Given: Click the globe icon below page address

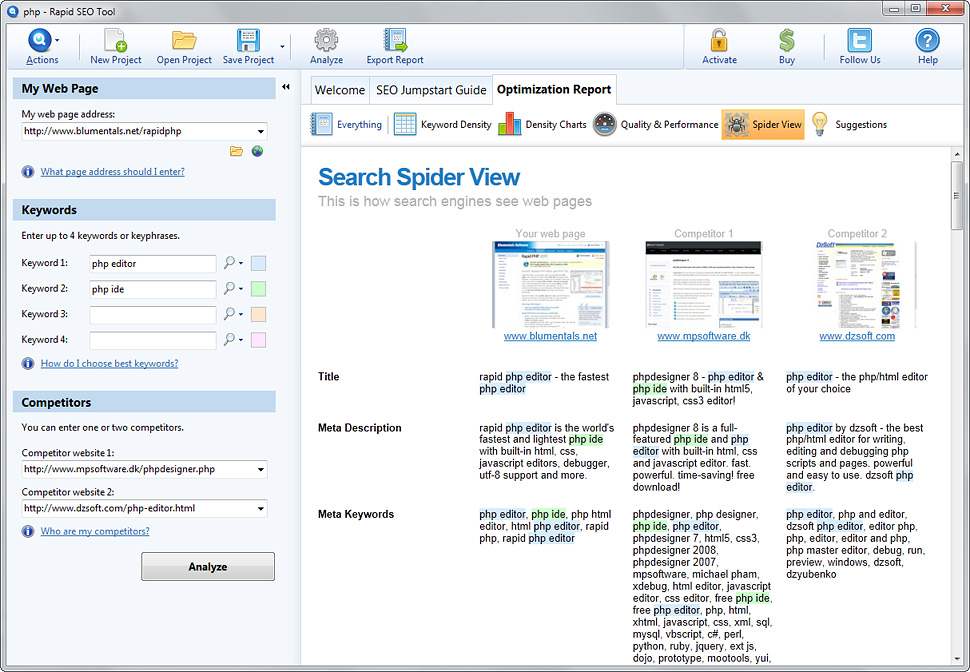Looking at the screenshot, I should (x=257, y=151).
